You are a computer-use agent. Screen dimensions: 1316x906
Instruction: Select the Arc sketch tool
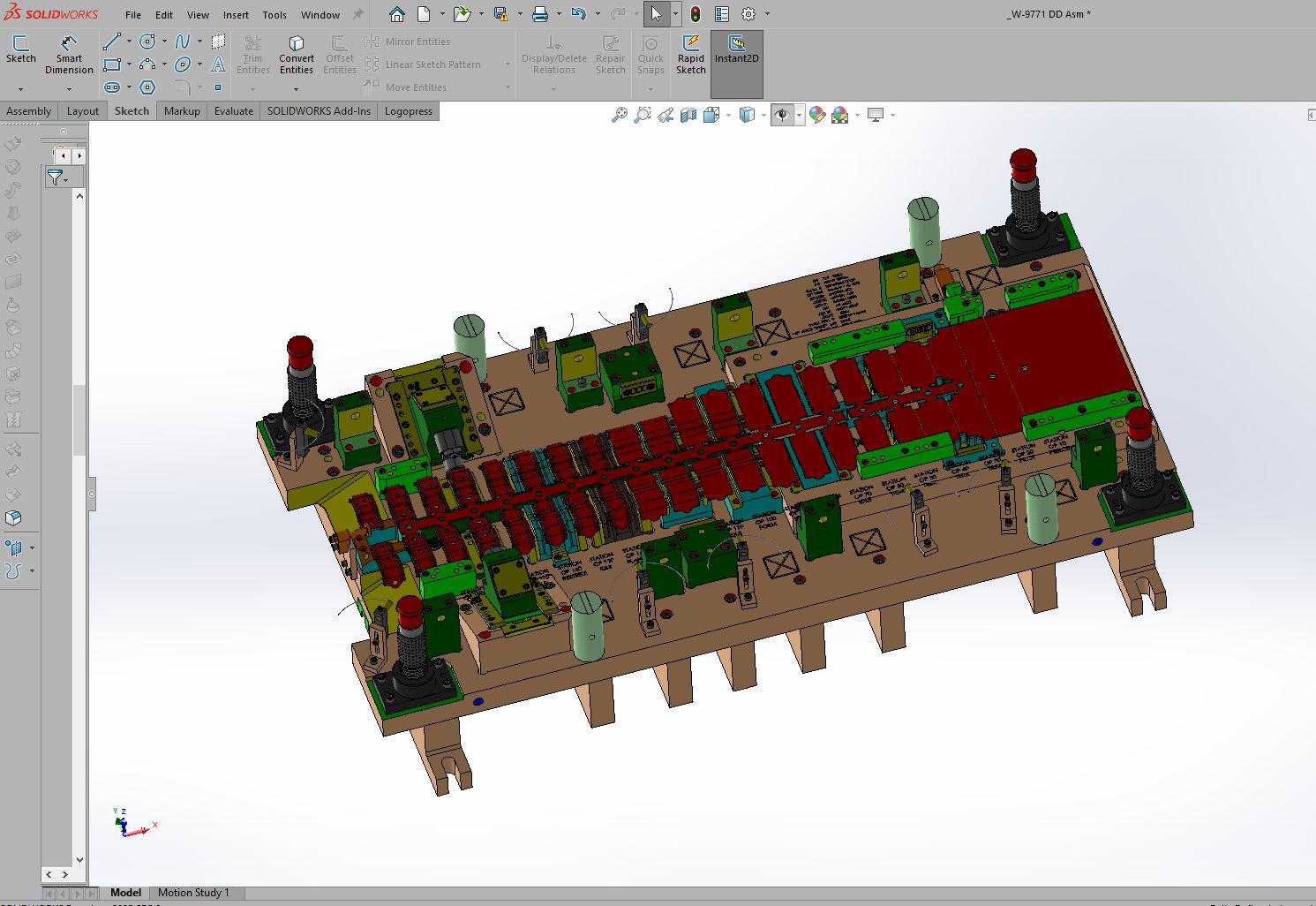click(147, 64)
